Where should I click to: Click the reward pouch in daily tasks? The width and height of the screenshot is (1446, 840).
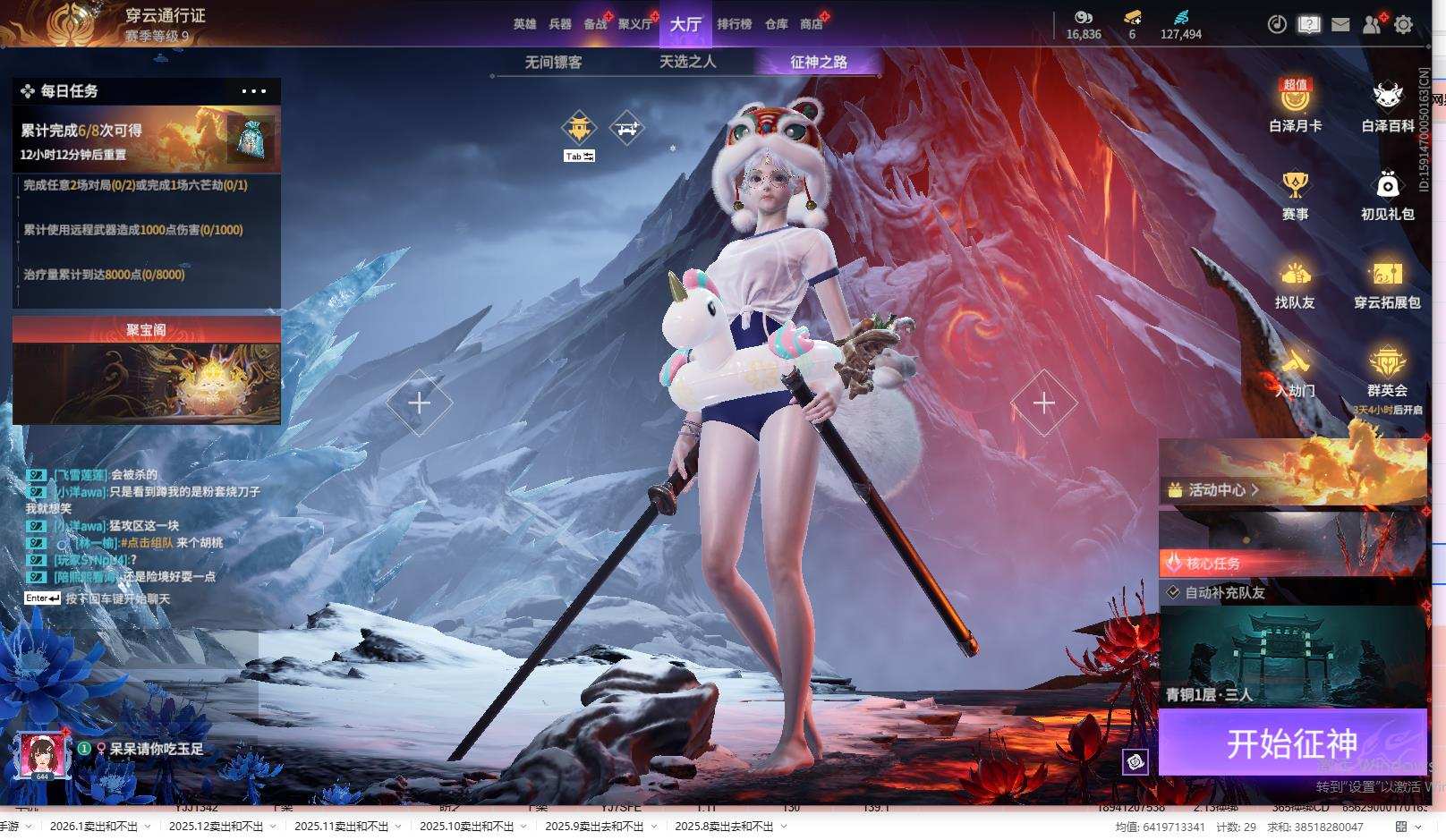coord(251,140)
